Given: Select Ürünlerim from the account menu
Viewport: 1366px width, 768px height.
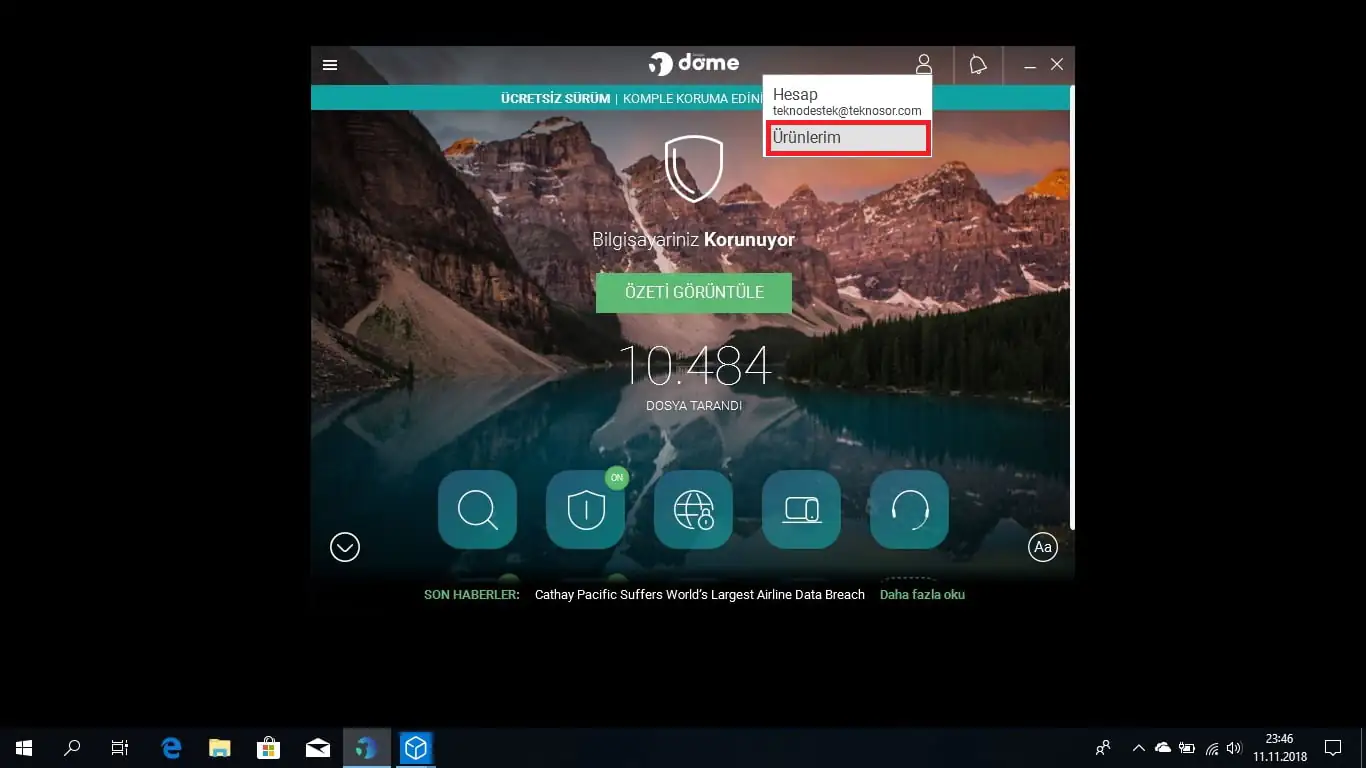Looking at the screenshot, I should pos(848,138).
